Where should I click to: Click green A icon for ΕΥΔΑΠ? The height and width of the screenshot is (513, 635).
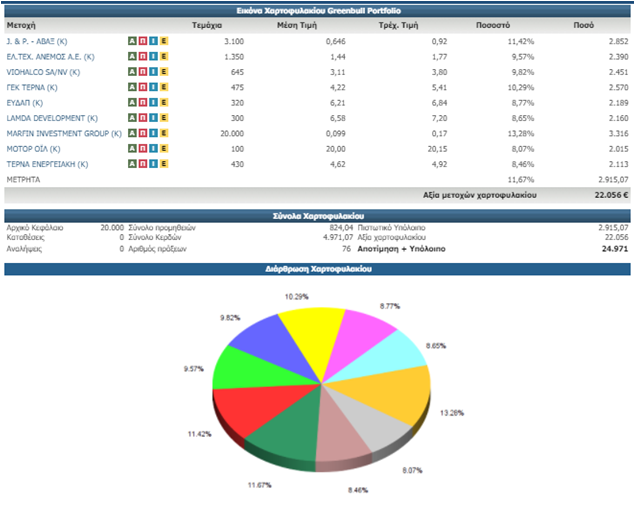coord(132,102)
